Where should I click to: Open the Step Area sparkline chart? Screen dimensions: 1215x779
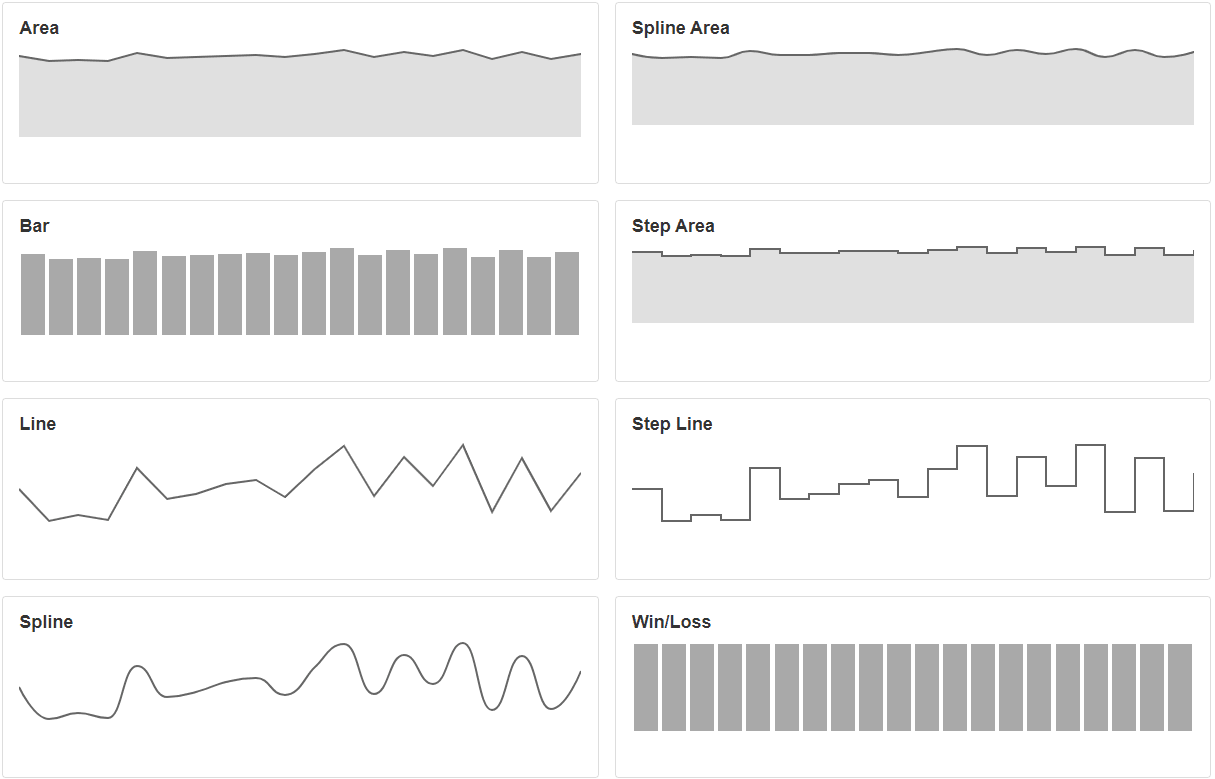913,284
